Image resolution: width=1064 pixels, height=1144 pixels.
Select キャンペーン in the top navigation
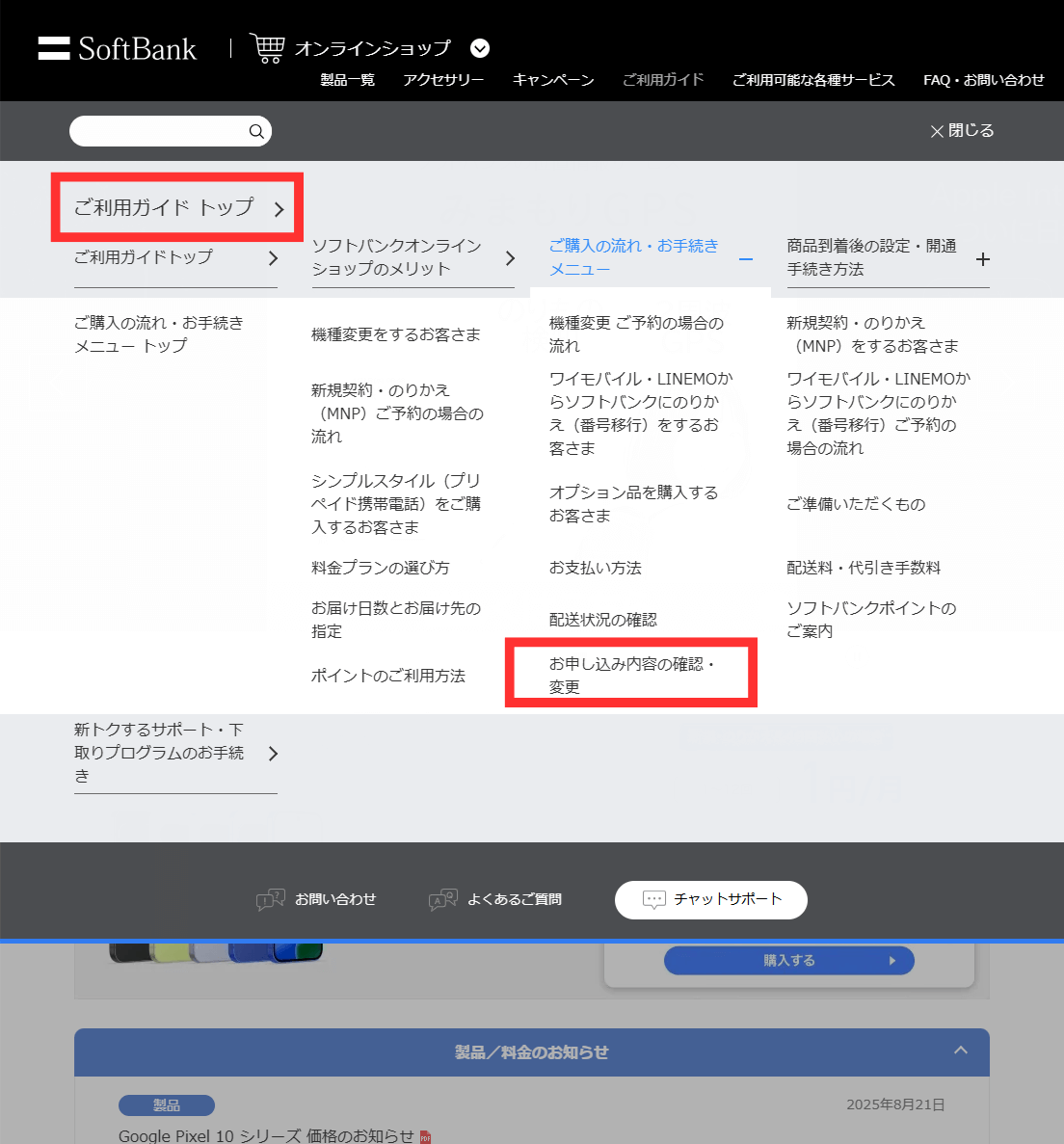pyautogui.click(x=553, y=81)
